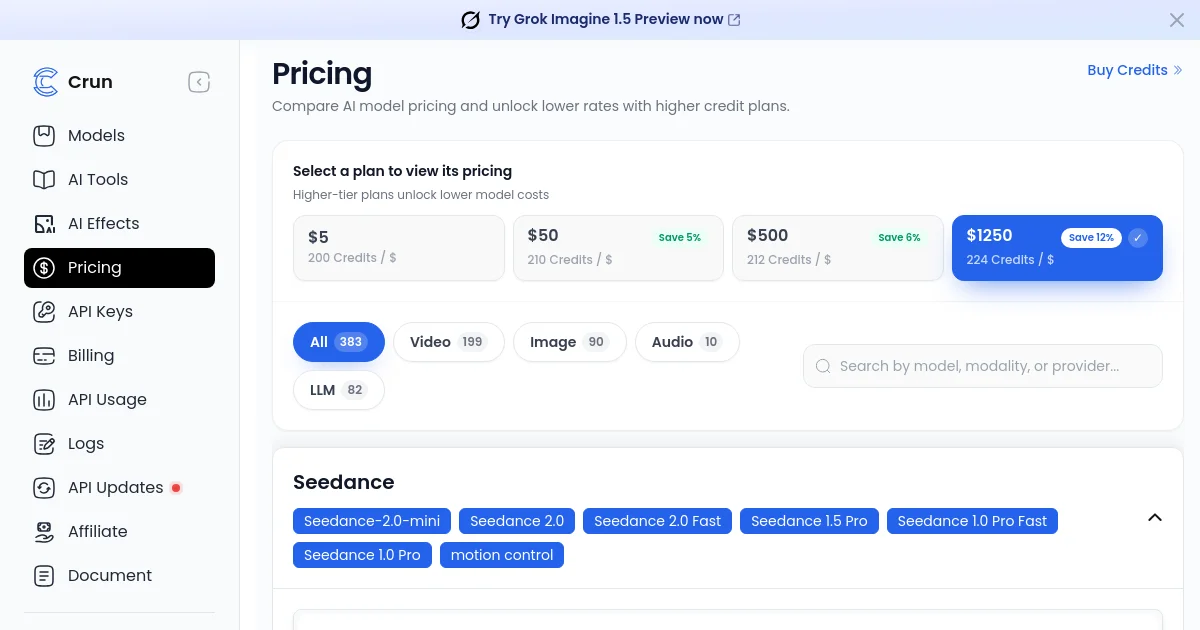1200x630 pixels.
Task: Click the checkmark on the $1250 plan
Action: coord(1138,238)
